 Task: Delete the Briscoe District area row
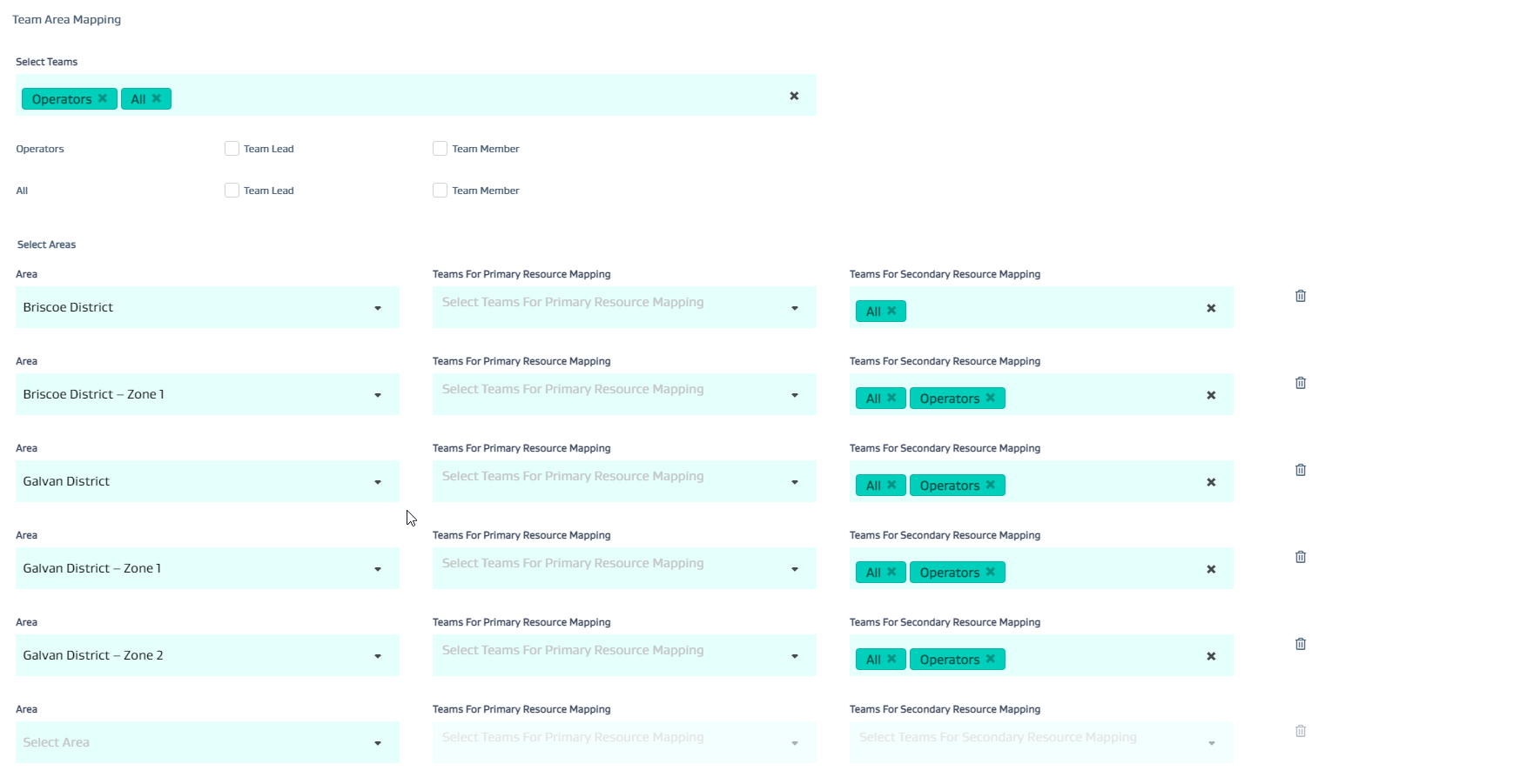coord(1300,296)
